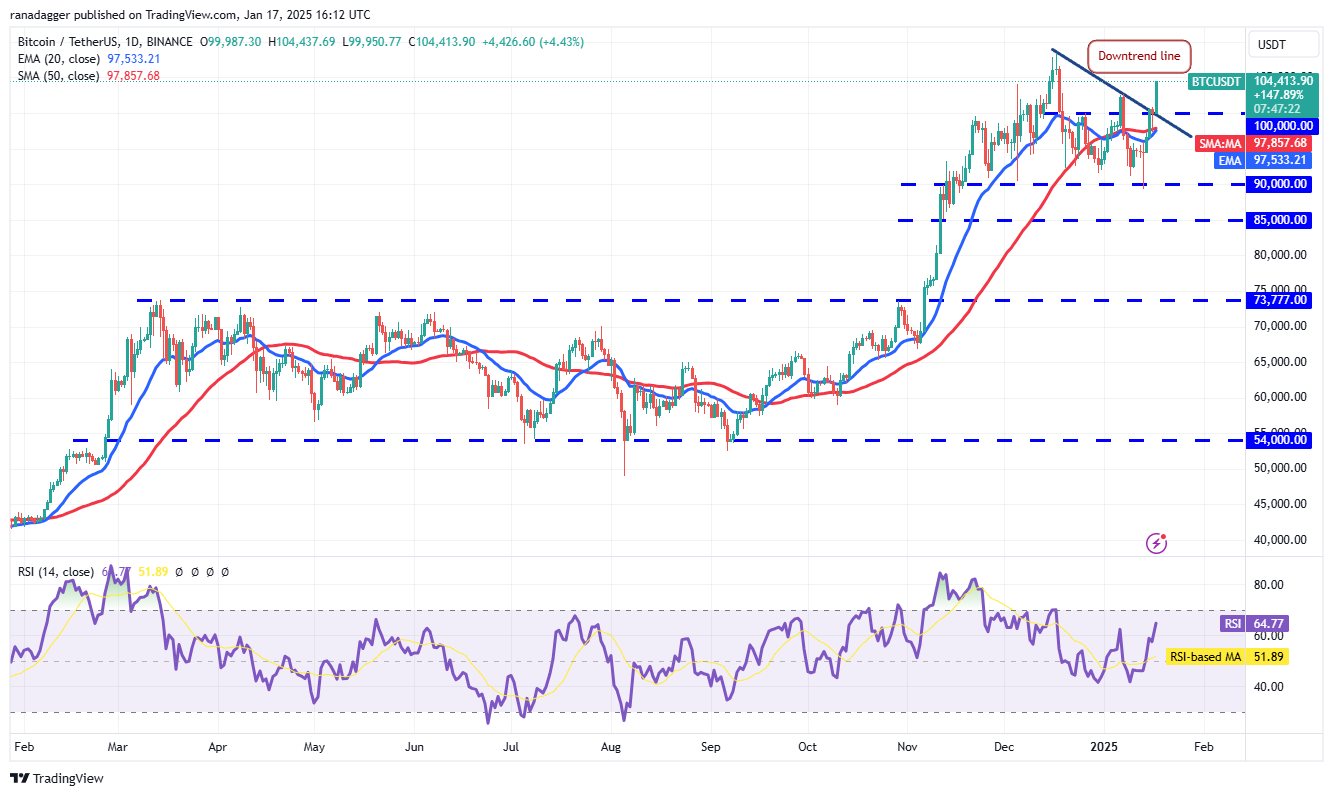Click the blue EMA 97,533.21 price tag

1263,160
